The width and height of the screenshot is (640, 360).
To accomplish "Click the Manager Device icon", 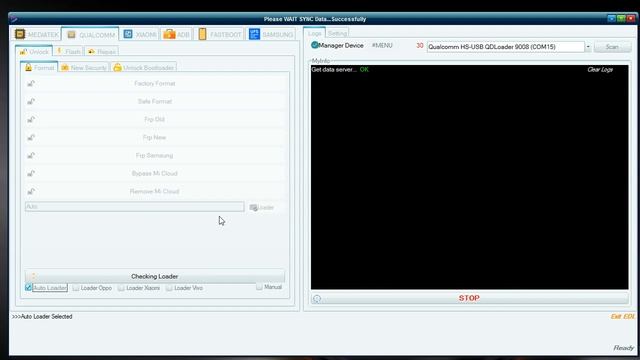I will [315, 45].
